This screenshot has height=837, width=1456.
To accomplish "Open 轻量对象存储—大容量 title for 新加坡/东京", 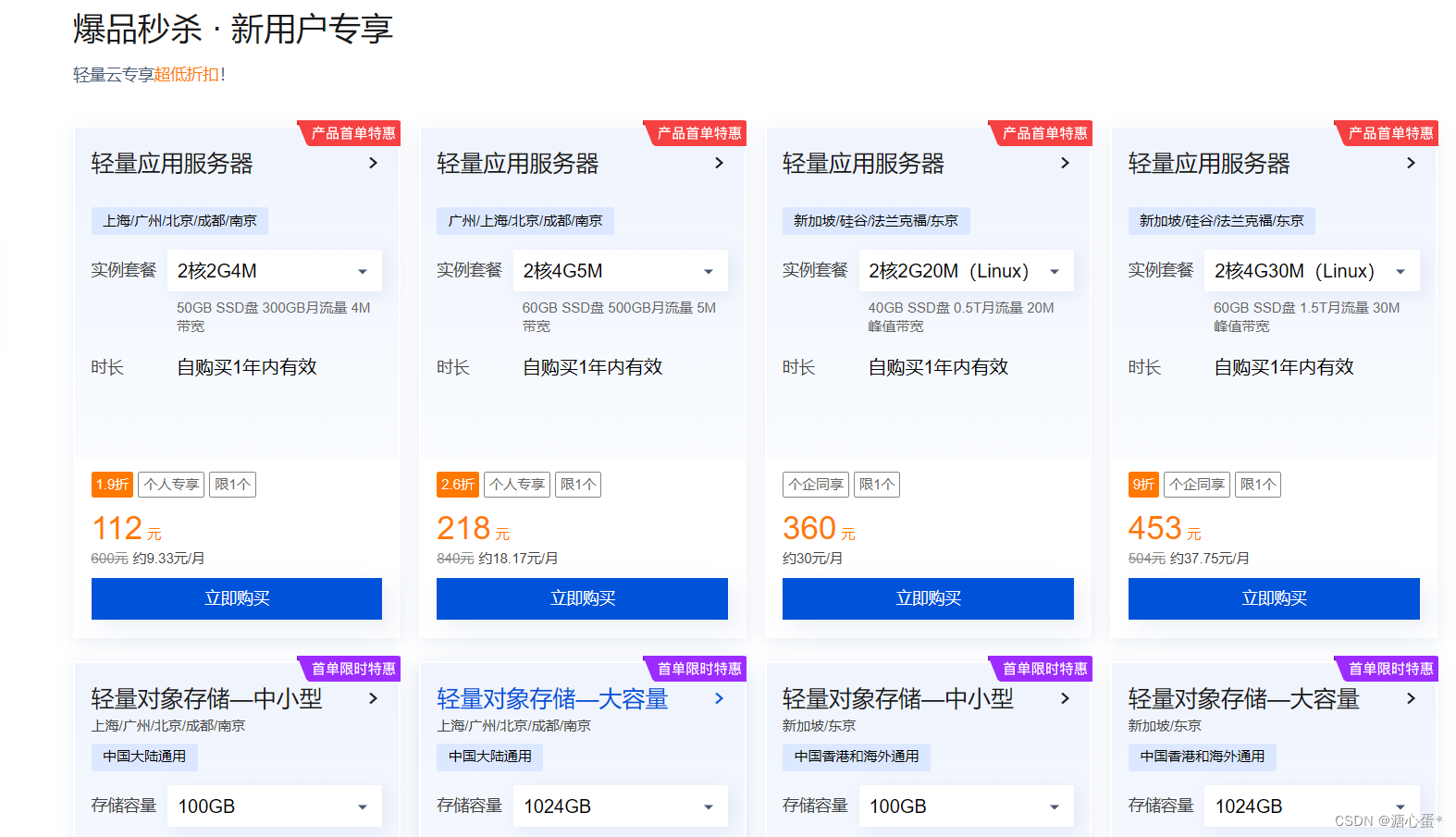I will click(1243, 699).
